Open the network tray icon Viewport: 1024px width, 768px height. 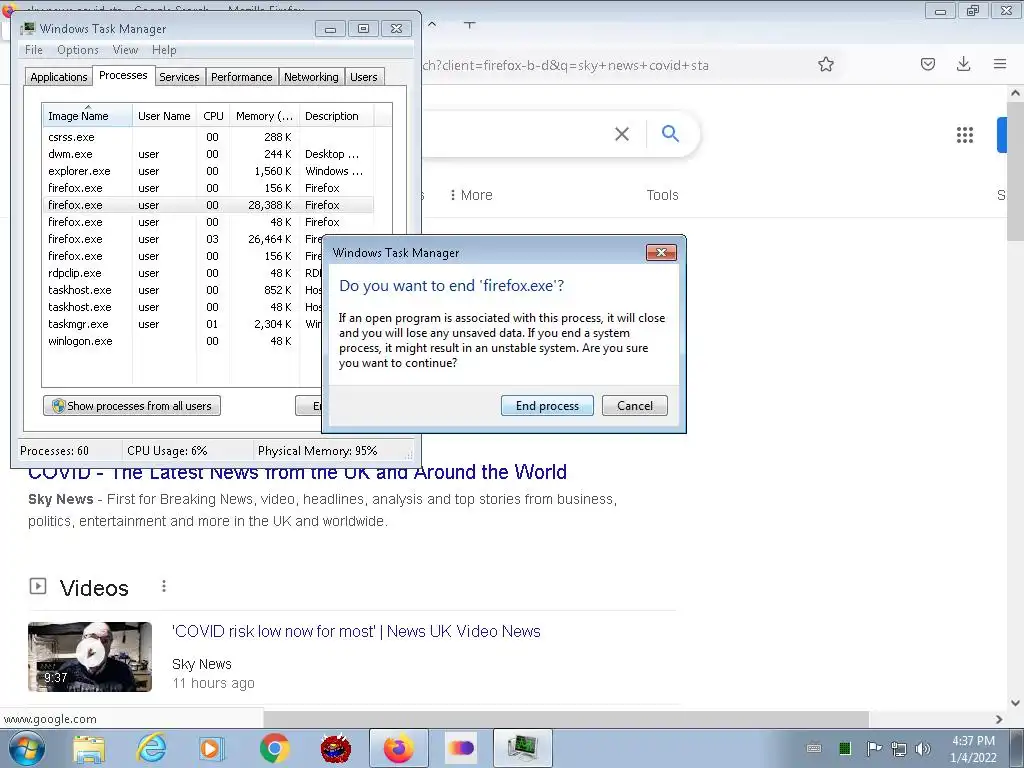(x=899, y=748)
